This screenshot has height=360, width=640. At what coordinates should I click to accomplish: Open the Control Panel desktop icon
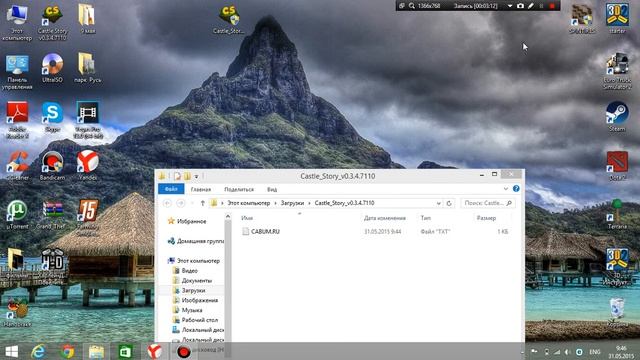(x=17, y=71)
